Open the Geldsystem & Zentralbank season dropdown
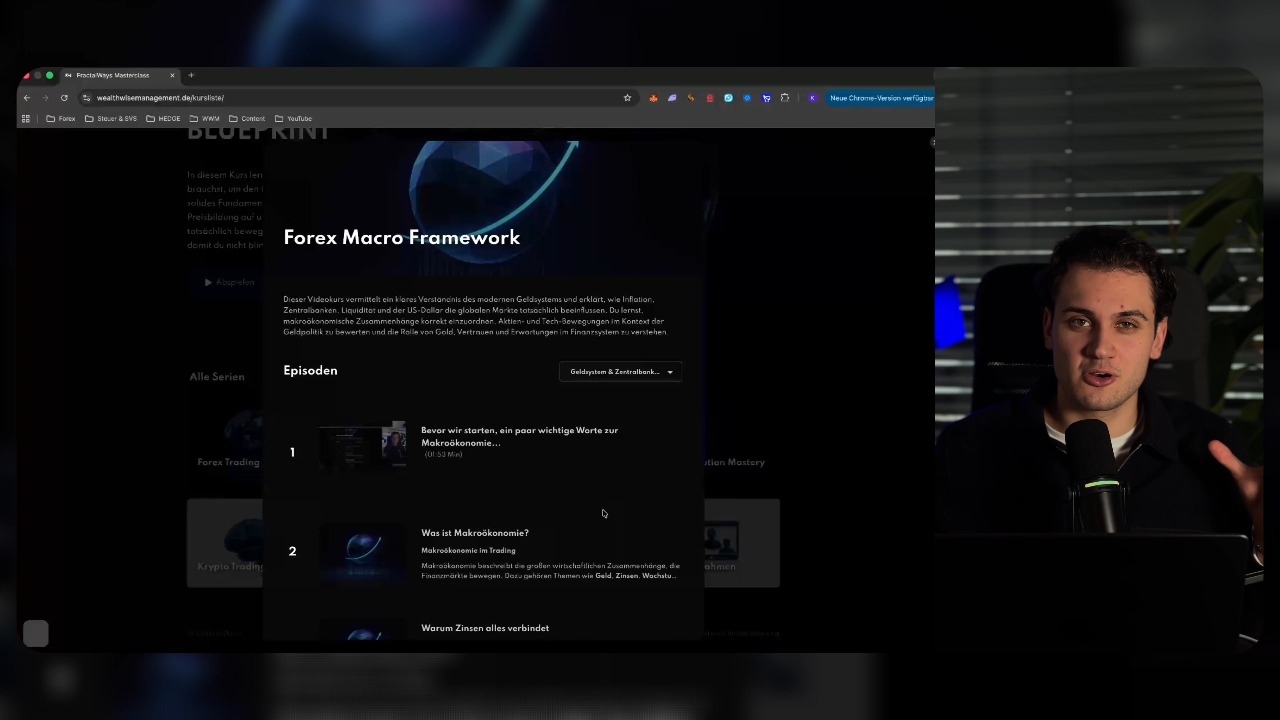Viewport: 1280px width, 720px height. pos(620,372)
